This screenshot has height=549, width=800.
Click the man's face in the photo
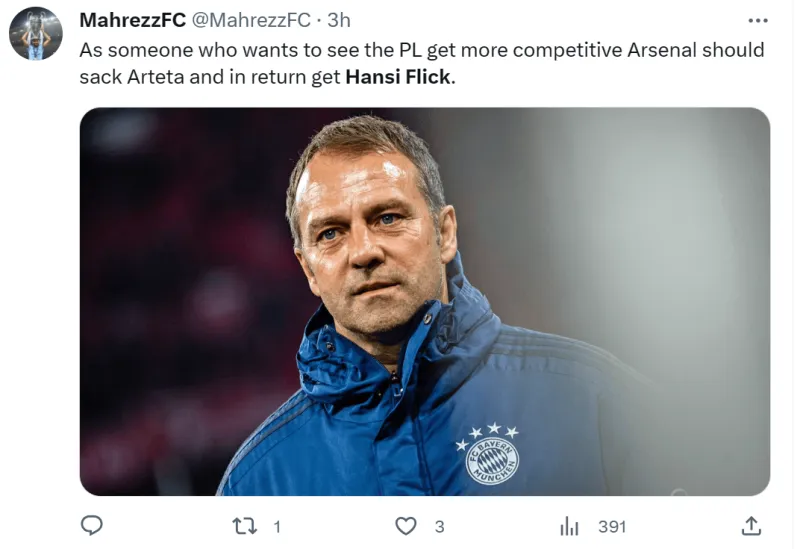click(368, 240)
